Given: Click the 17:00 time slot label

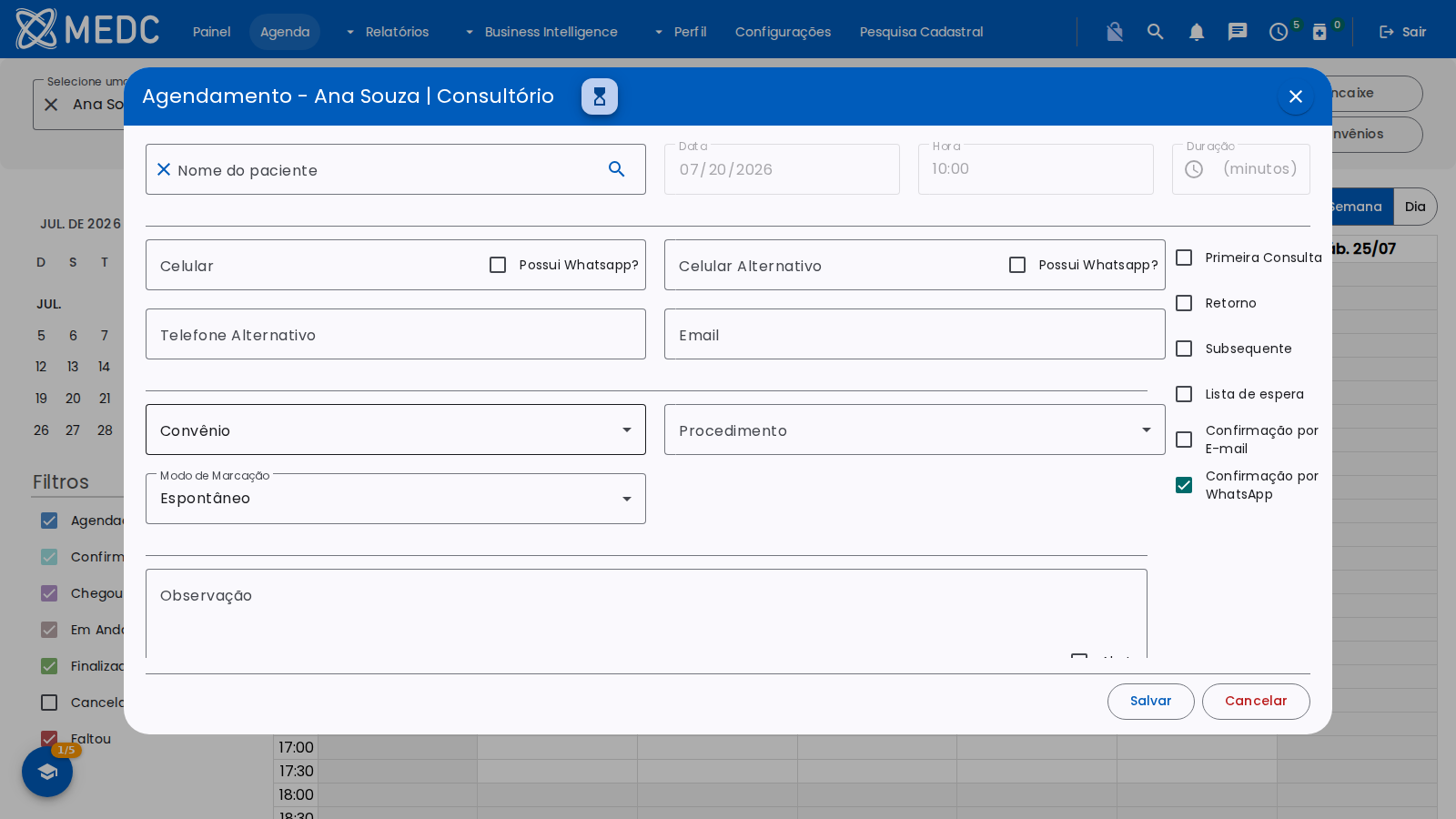Looking at the screenshot, I should tap(296, 747).
